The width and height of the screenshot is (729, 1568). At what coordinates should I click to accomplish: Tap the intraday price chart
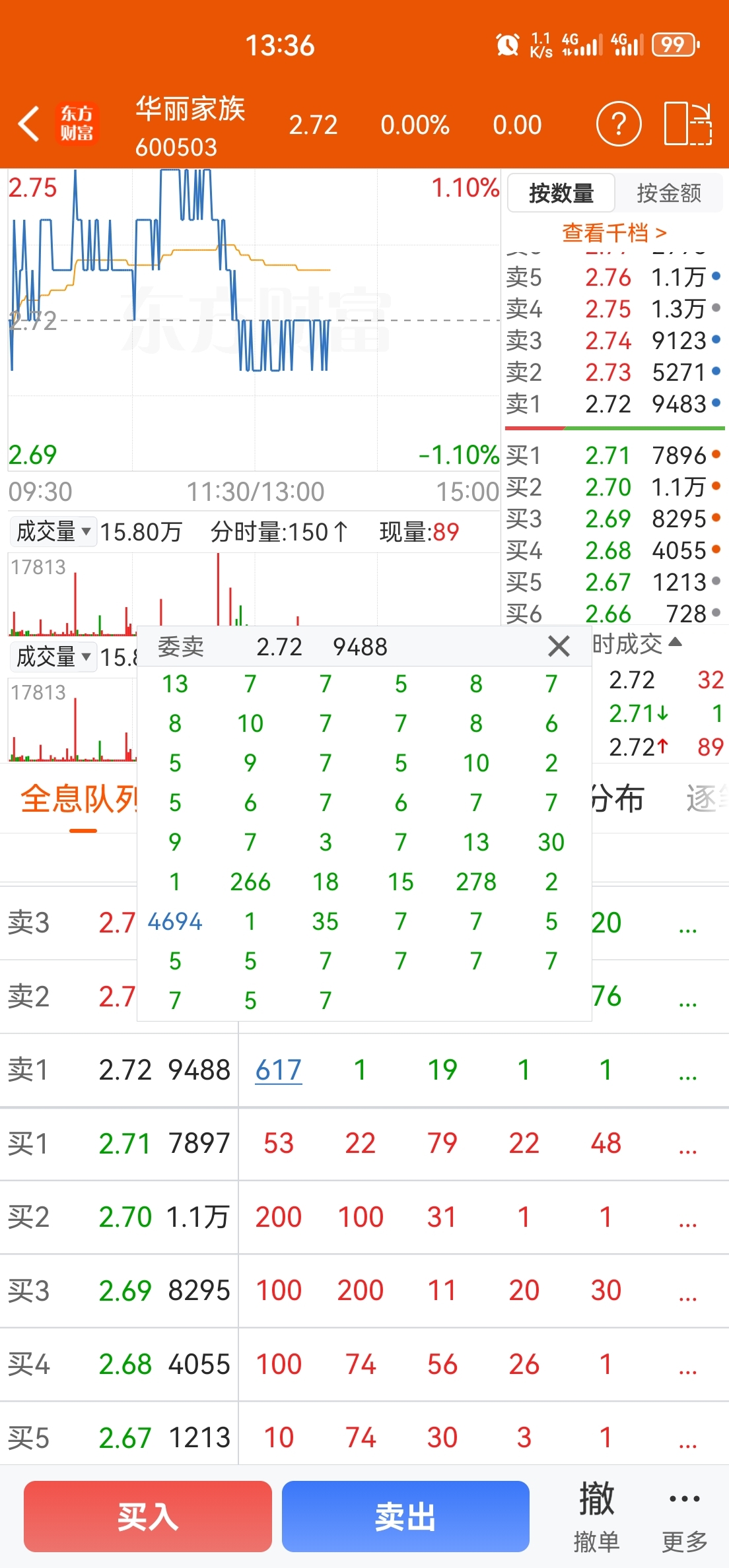click(254, 320)
